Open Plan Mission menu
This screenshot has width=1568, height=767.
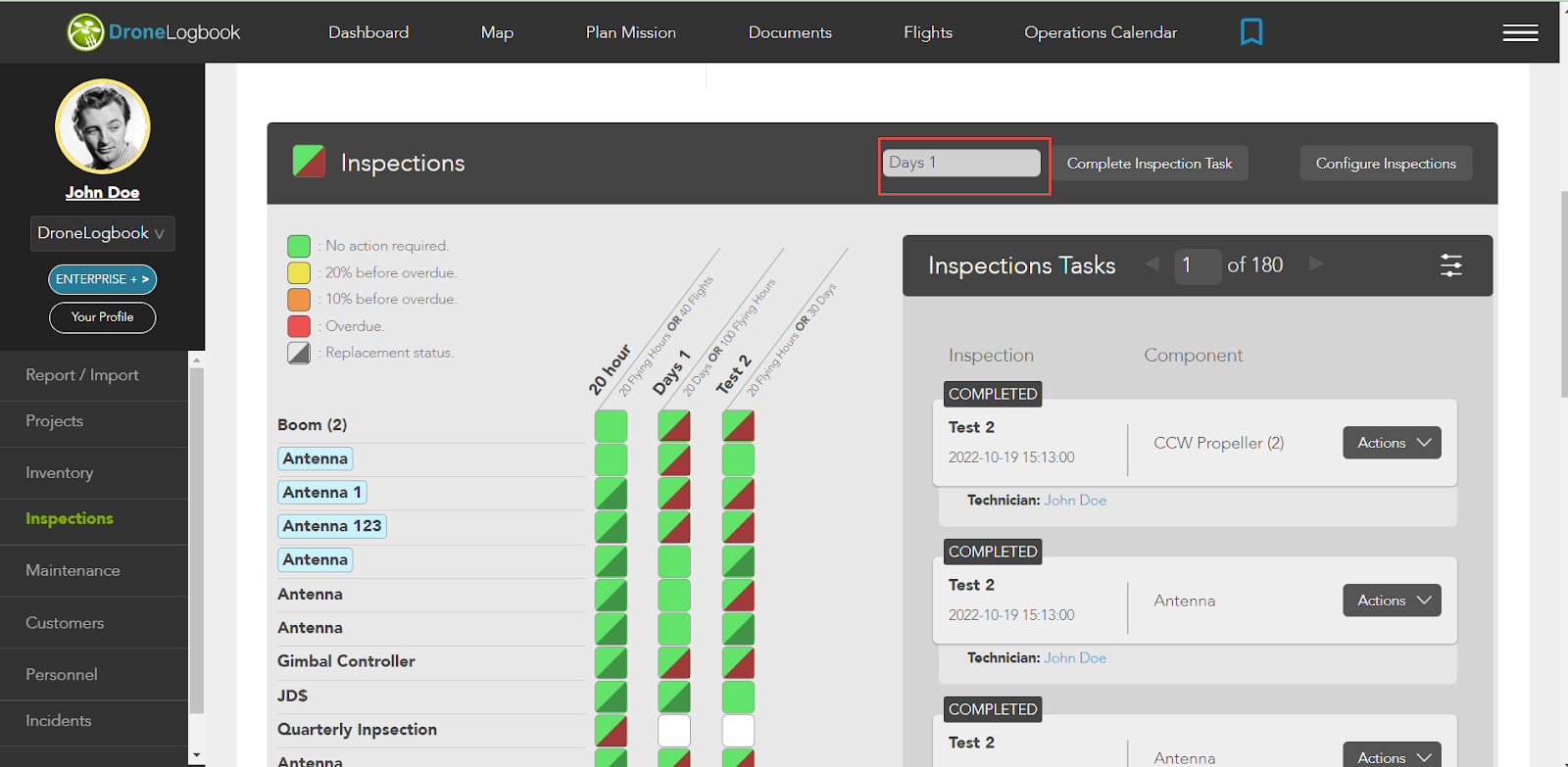pyautogui.click(x=631, y=32)
